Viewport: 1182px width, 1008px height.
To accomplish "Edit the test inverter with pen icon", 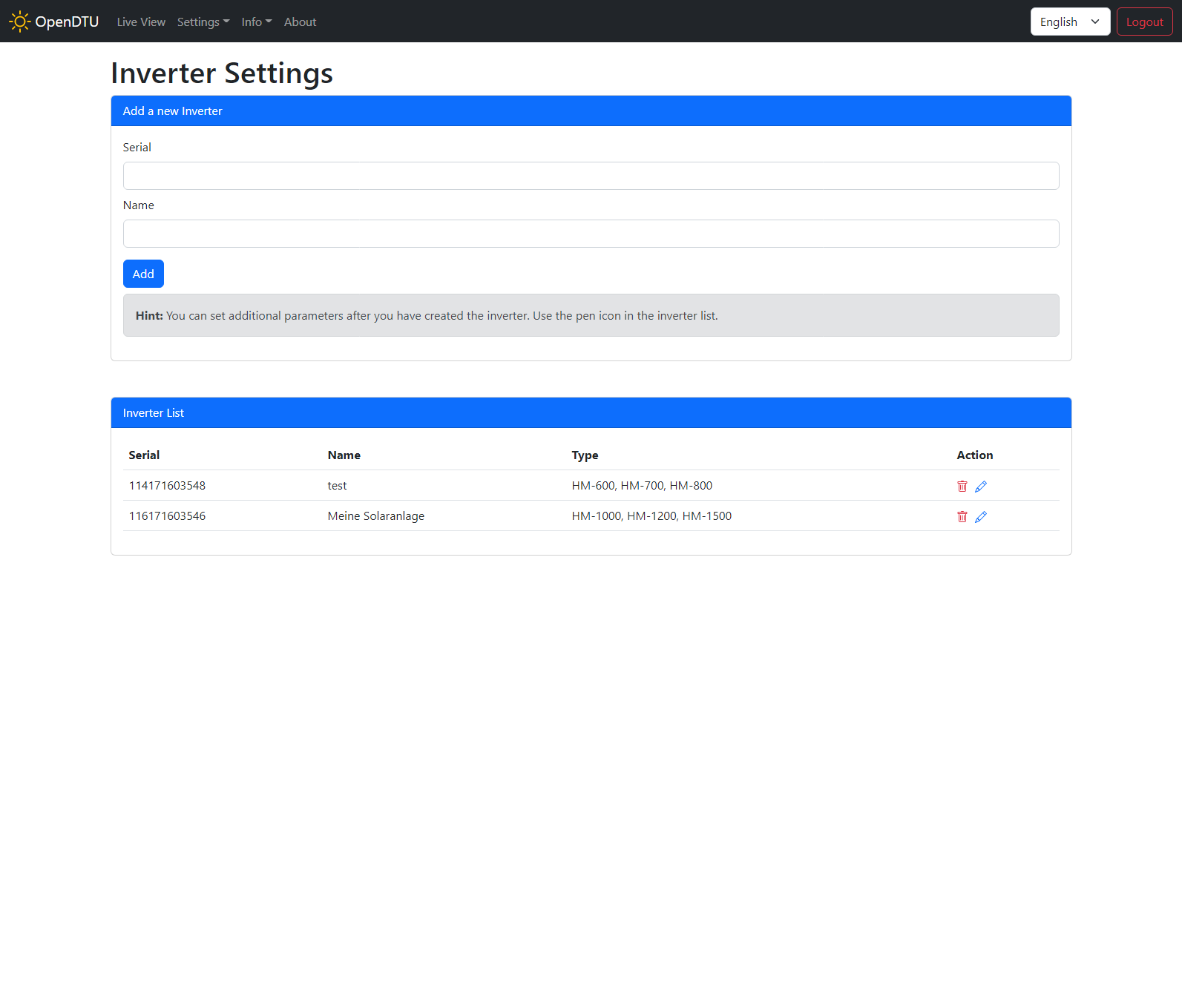I will click(x=981, y=487).
